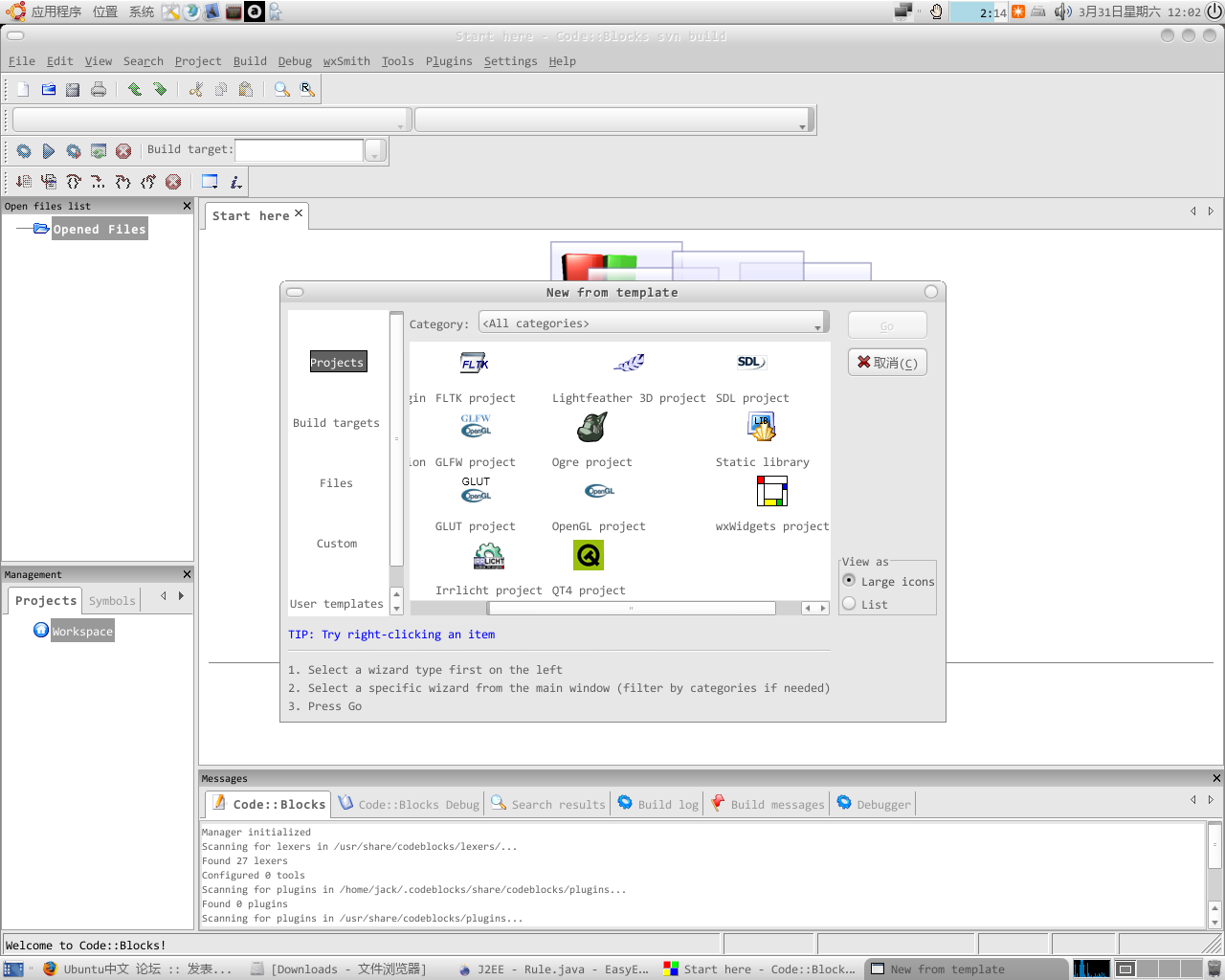Expand the first empty toolbar combo box
Viewport: 1225px width, 980px height.
click(x=212, y=120)
